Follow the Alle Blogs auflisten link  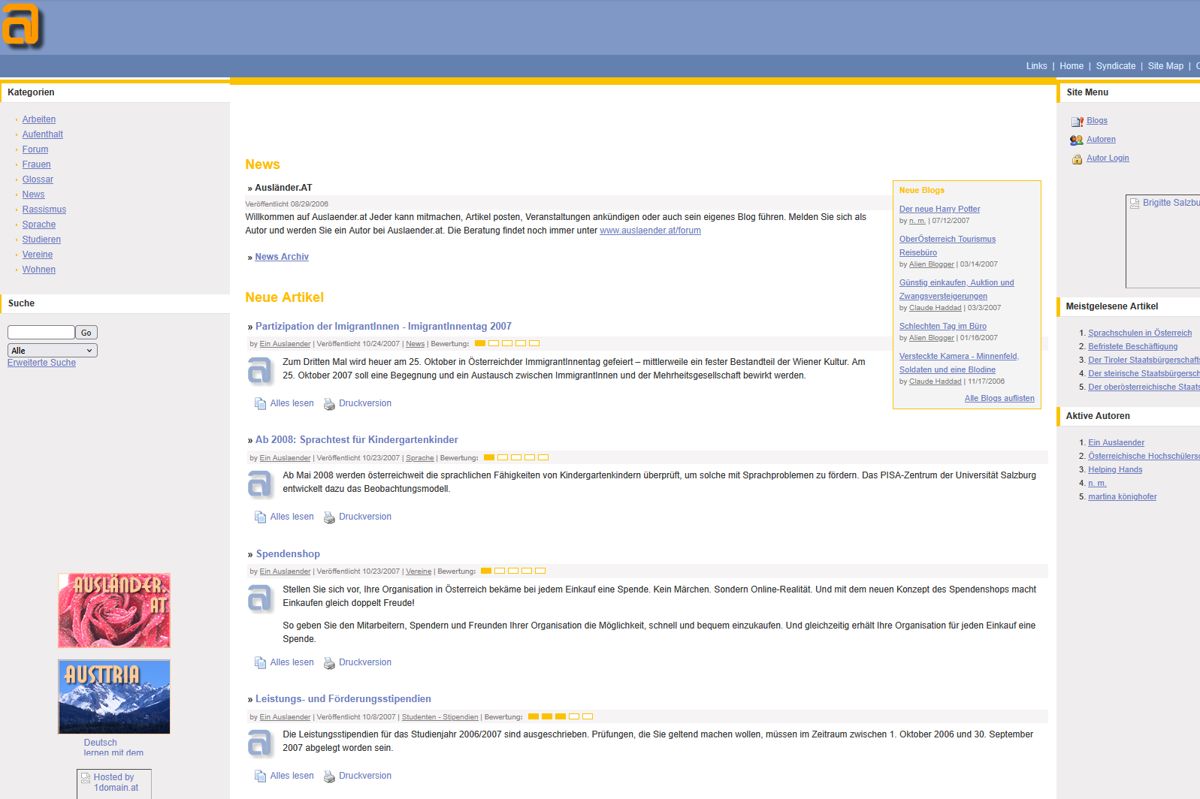[x=999, y=398]
